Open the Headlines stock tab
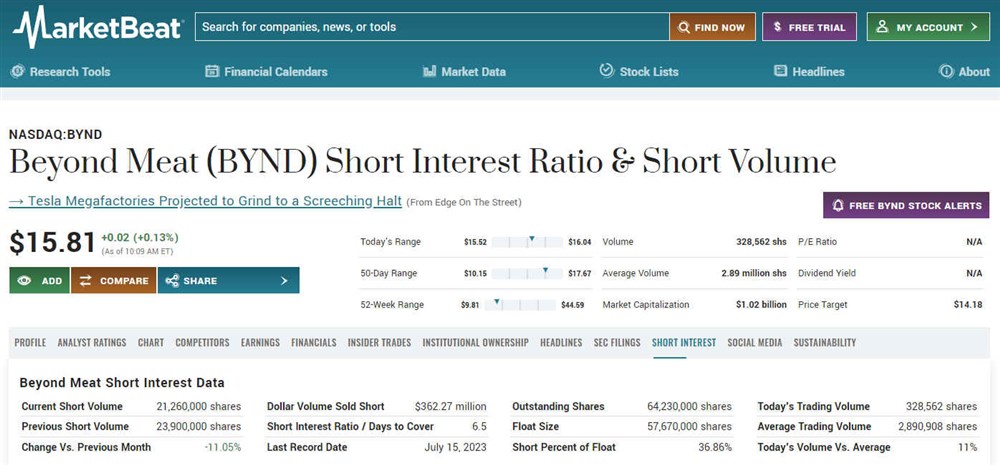This screenshot has height=465, width=1000. [x=561, y=343]
